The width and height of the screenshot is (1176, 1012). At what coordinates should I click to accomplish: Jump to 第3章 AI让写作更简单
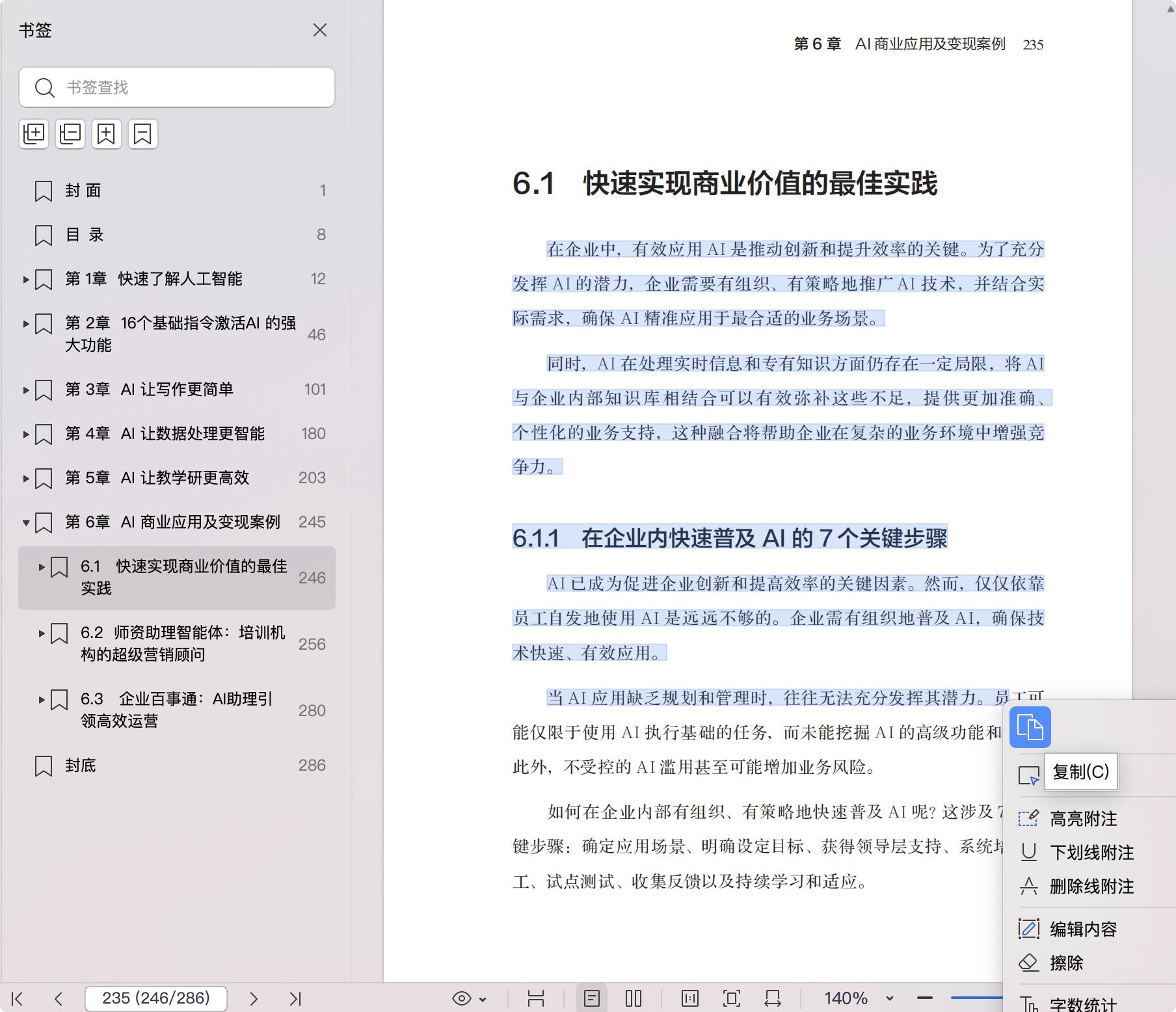pyautogui.click(x=149, y=390)
